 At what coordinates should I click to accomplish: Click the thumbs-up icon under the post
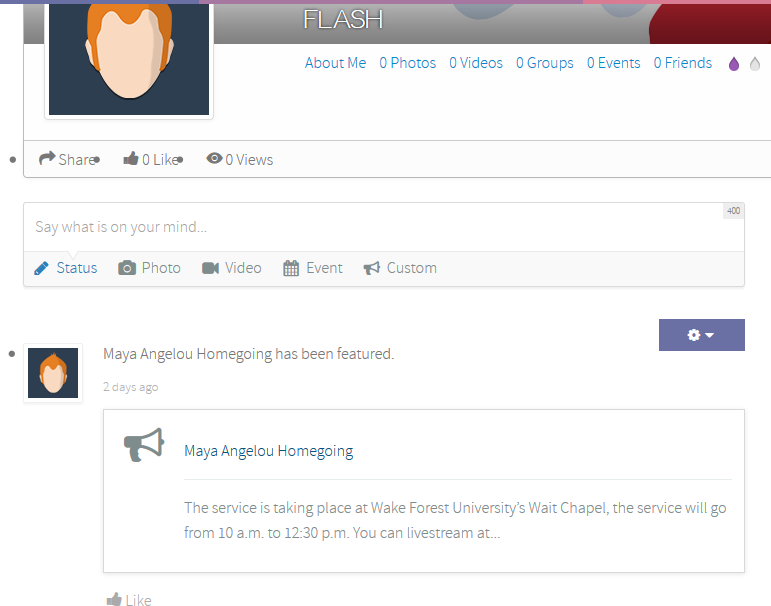tap(114, 599)
